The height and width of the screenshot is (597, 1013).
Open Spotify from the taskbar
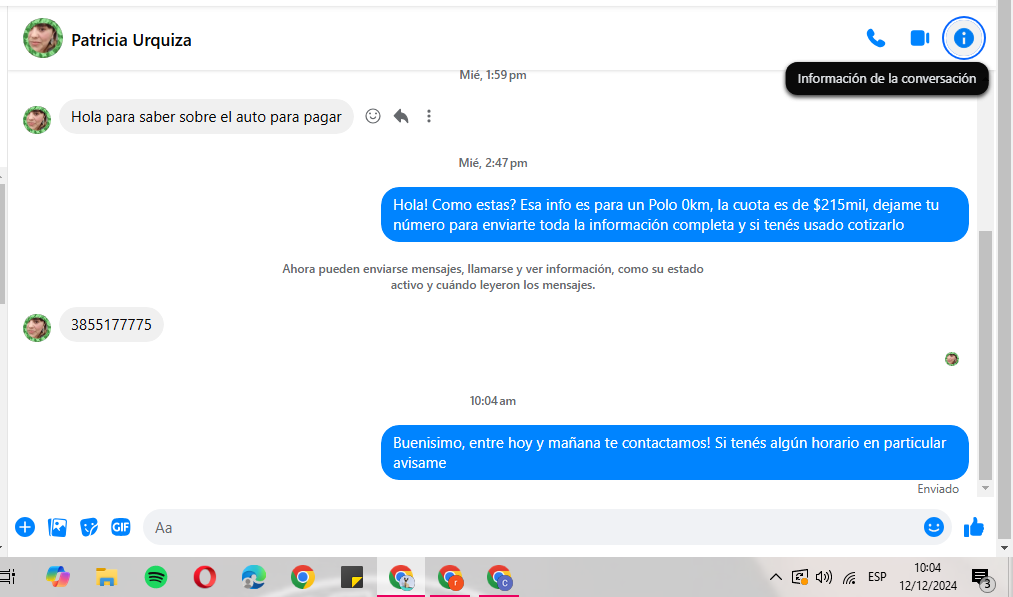pos(156,577)
